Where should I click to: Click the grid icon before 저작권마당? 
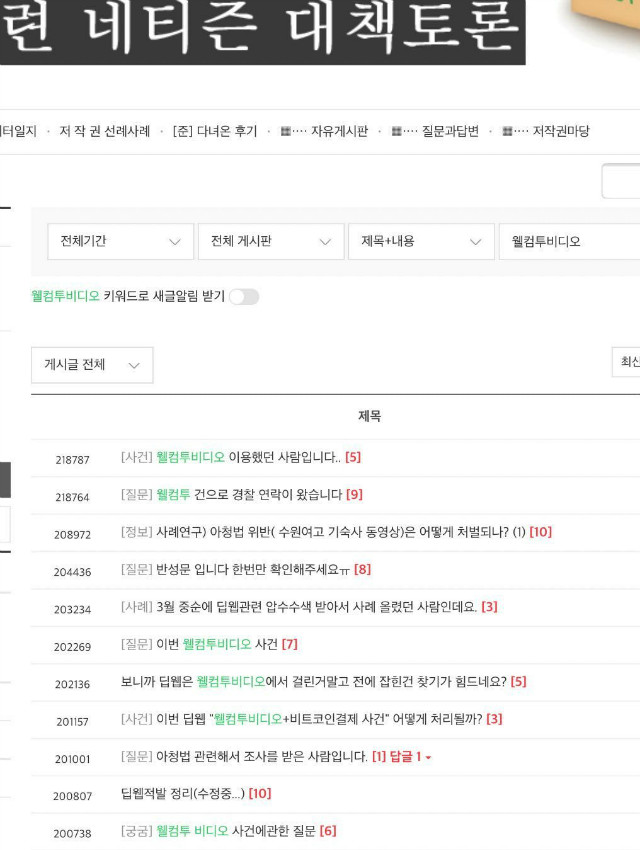pos(507,131)
